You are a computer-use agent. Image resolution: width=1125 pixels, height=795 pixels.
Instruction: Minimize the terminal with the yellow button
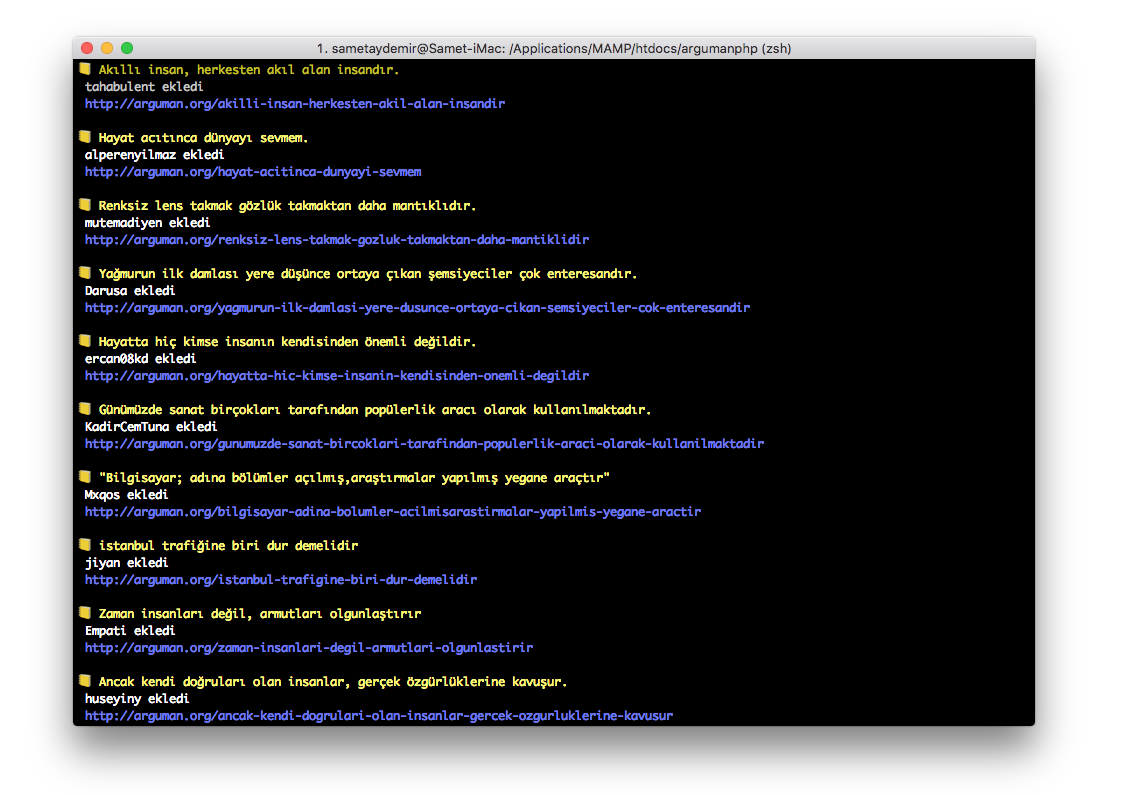pos(107,48)
